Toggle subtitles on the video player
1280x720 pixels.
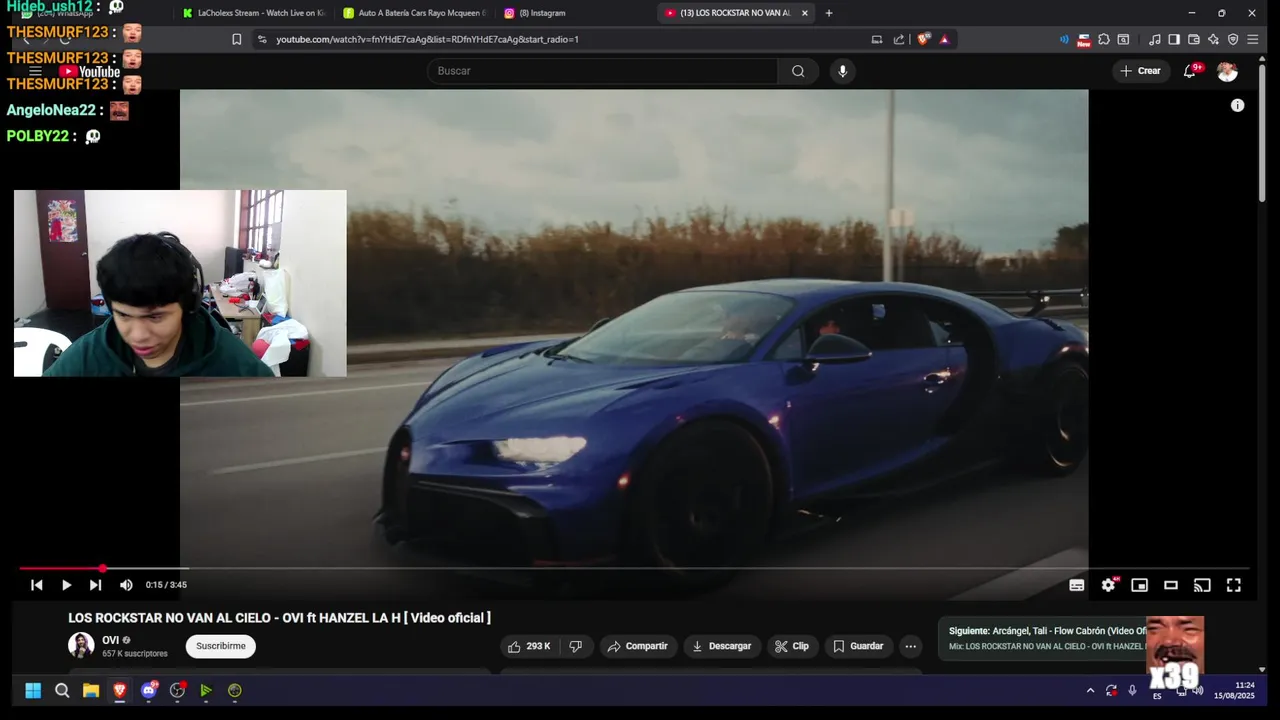click(1076, 585)
